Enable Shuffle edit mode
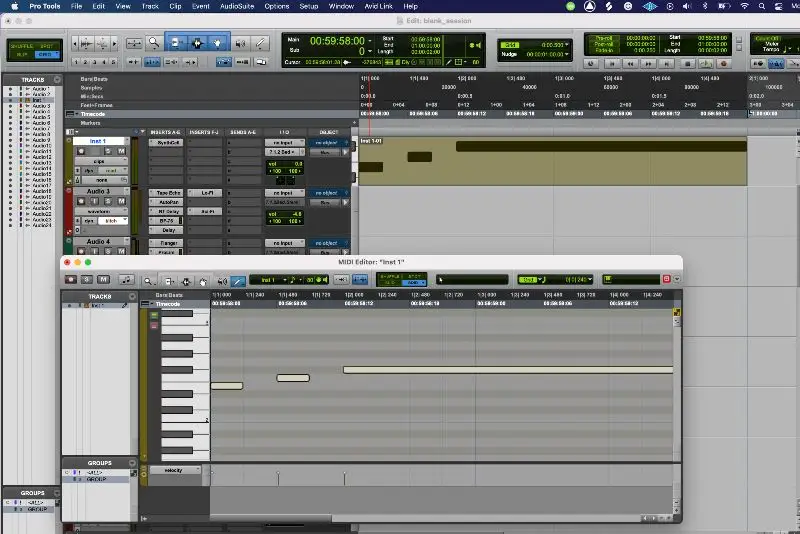This screenshot has width=800, height=534. coord(22,46)
